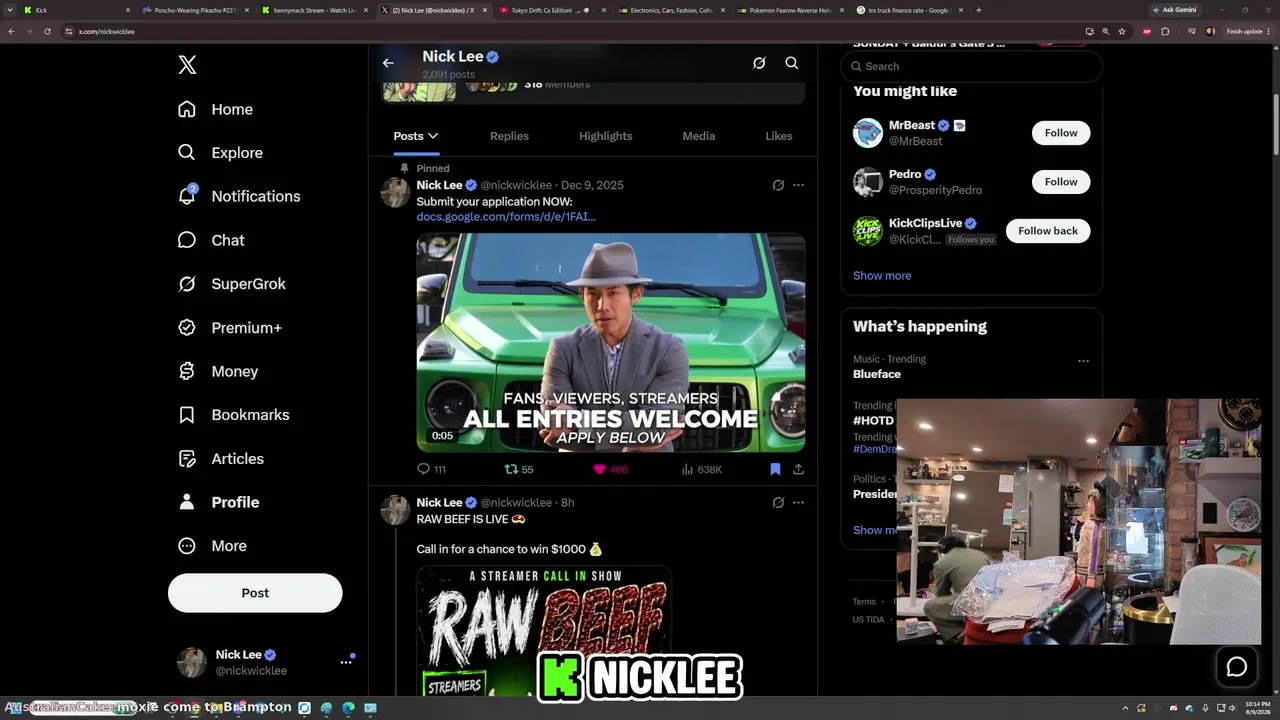This screenshot has width=1280, height=720.
Task: Show hidden system tray icons
Action: 1125,708
